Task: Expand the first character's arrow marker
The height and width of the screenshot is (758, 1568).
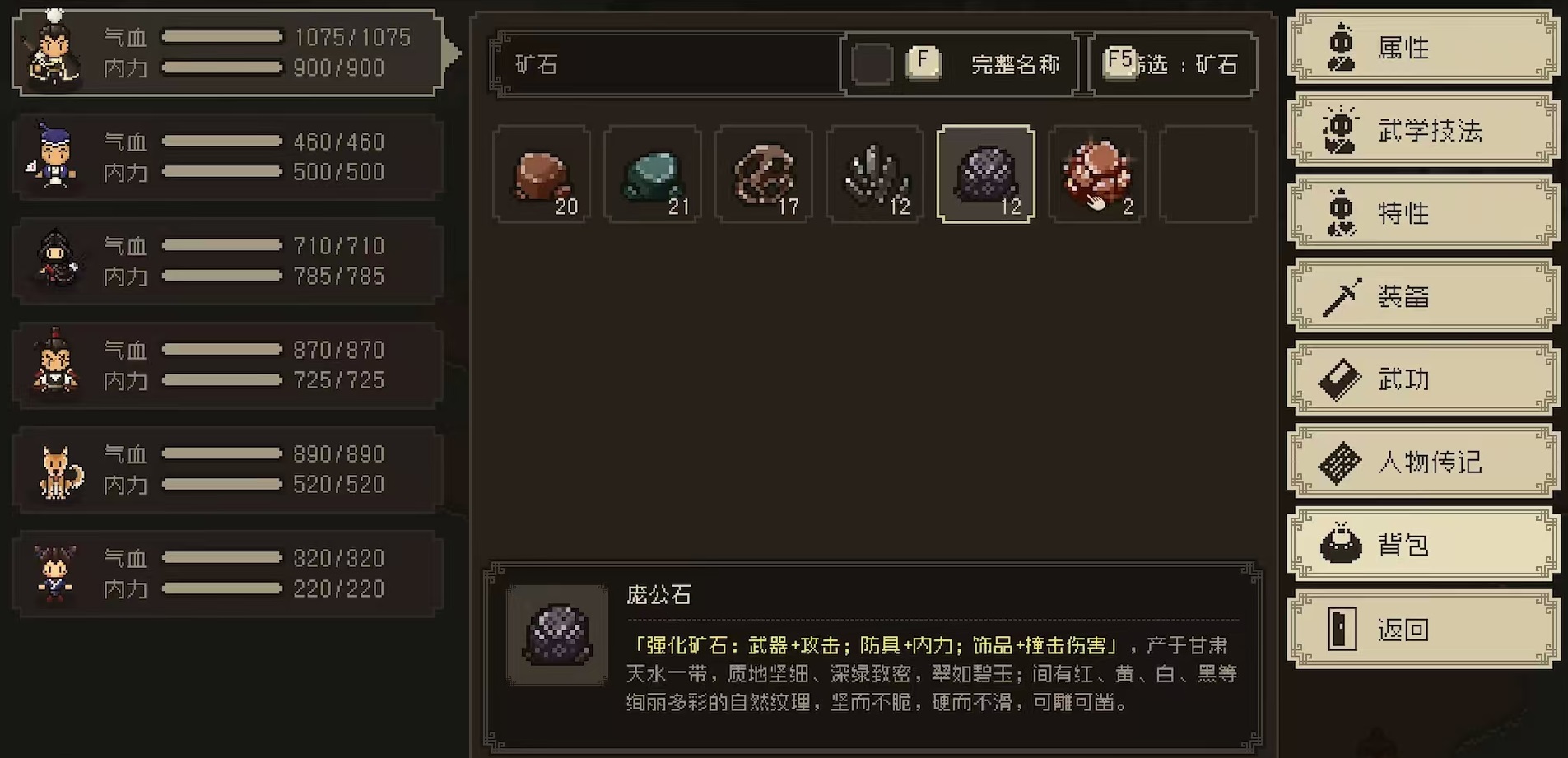Action: coord(451,53)
